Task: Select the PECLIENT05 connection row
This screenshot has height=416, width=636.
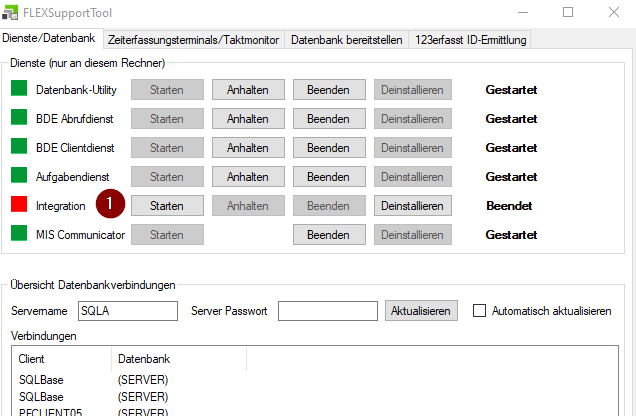Action: [48, 410]
